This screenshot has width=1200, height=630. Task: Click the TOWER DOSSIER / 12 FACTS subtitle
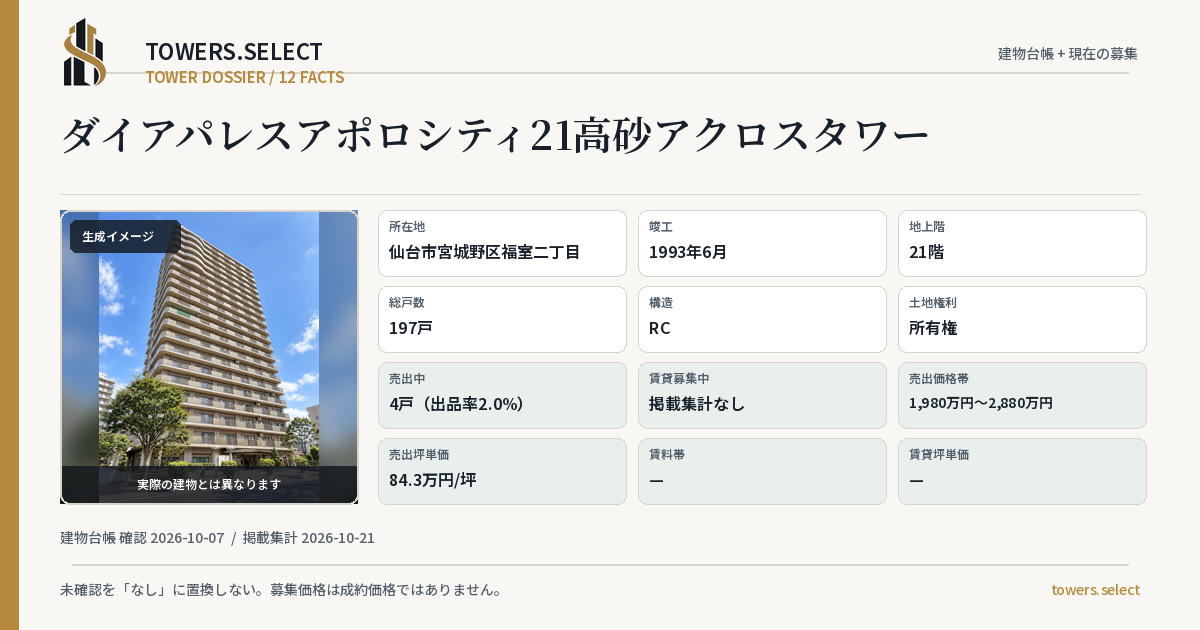[245, 77]
